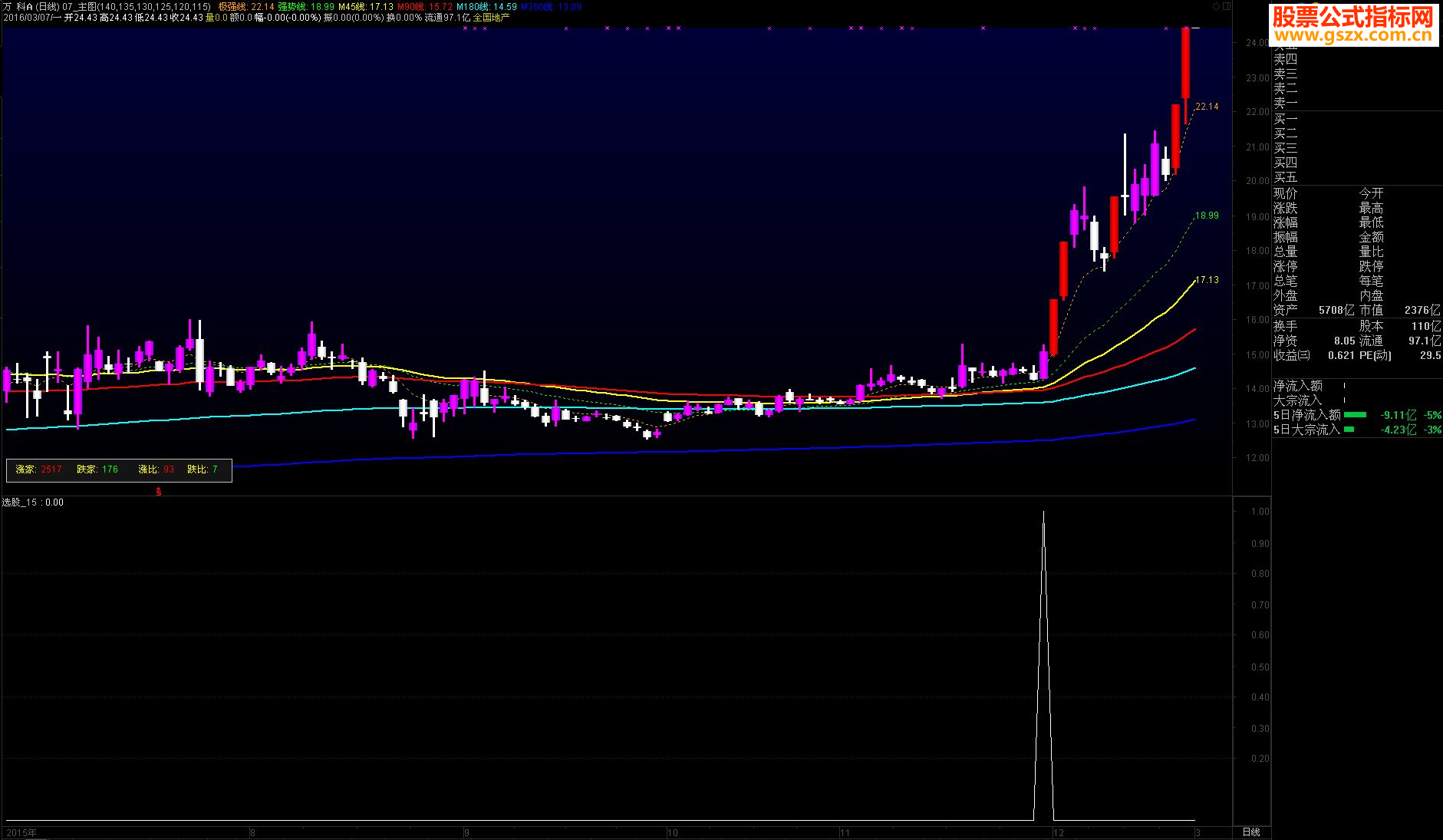1443x840 pixels.
Task: Click the M360线: 13.09 legend entry
Action: pos(551,7)
